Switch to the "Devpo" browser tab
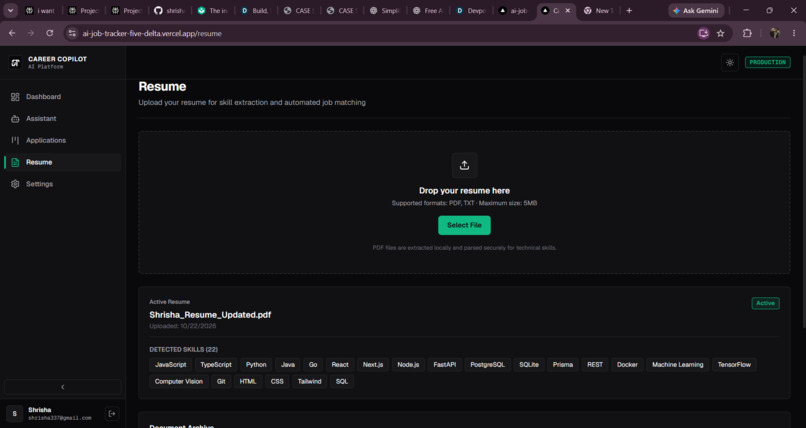806x428 pixels. coord(470,10)
